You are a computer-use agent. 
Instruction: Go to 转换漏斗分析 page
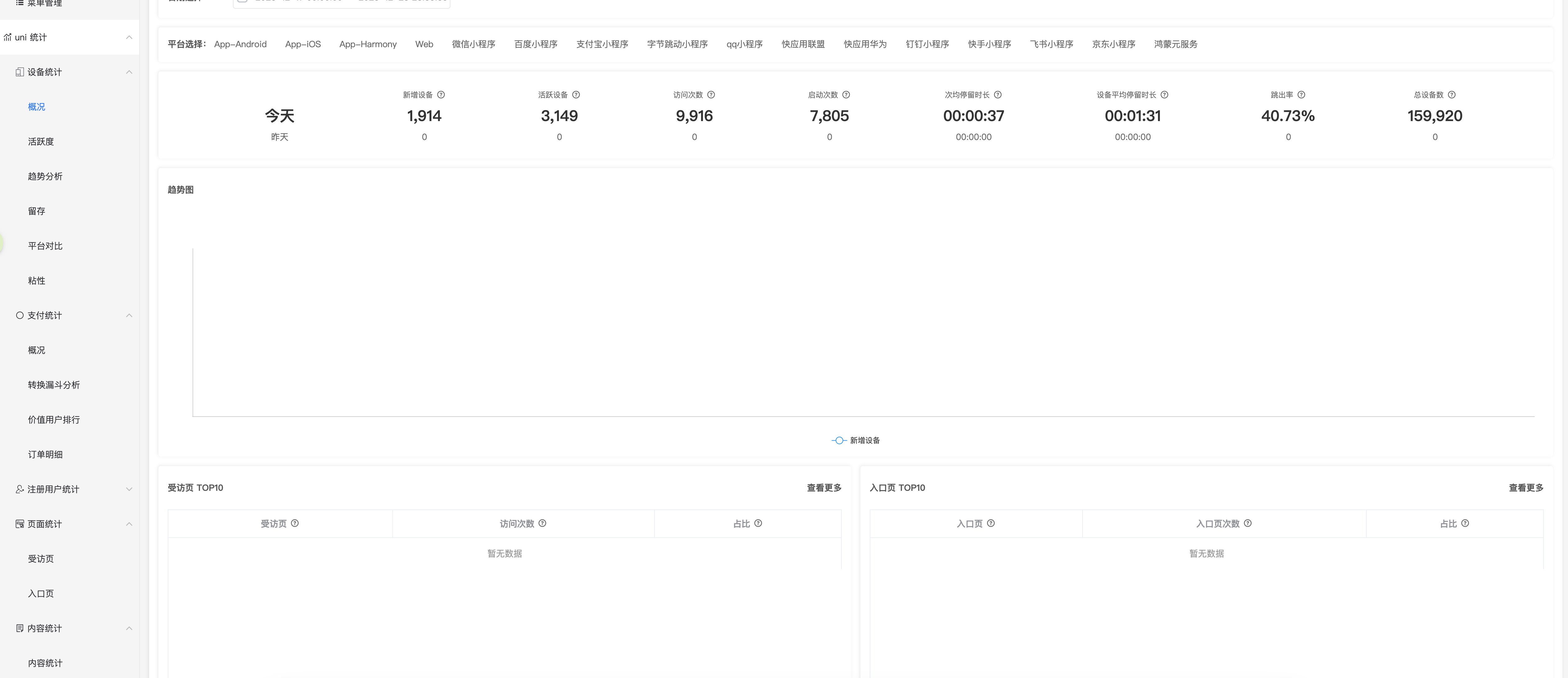click(x=53, y=385)
